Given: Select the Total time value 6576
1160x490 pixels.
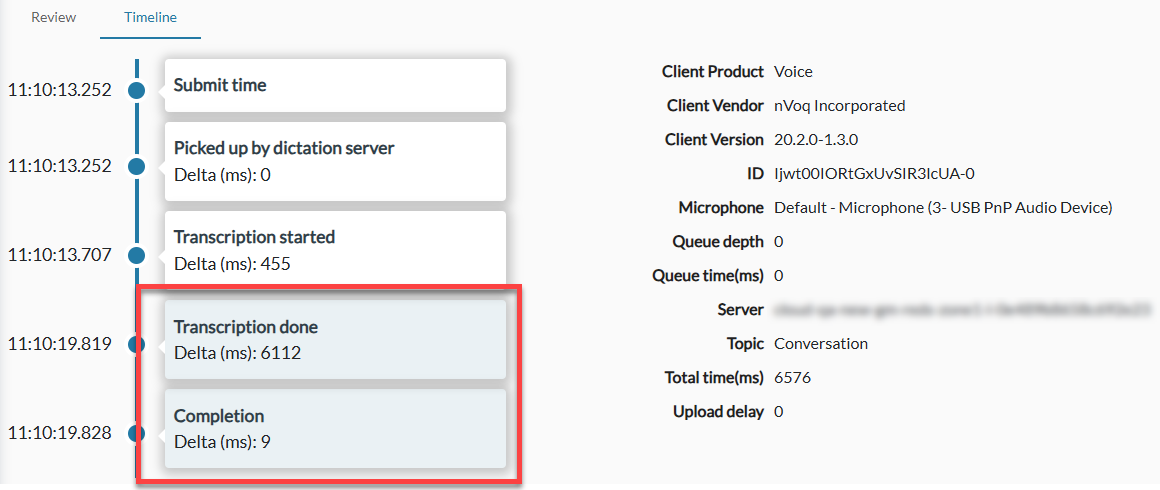Looking at the screenshot, I should tap(792, 378).
